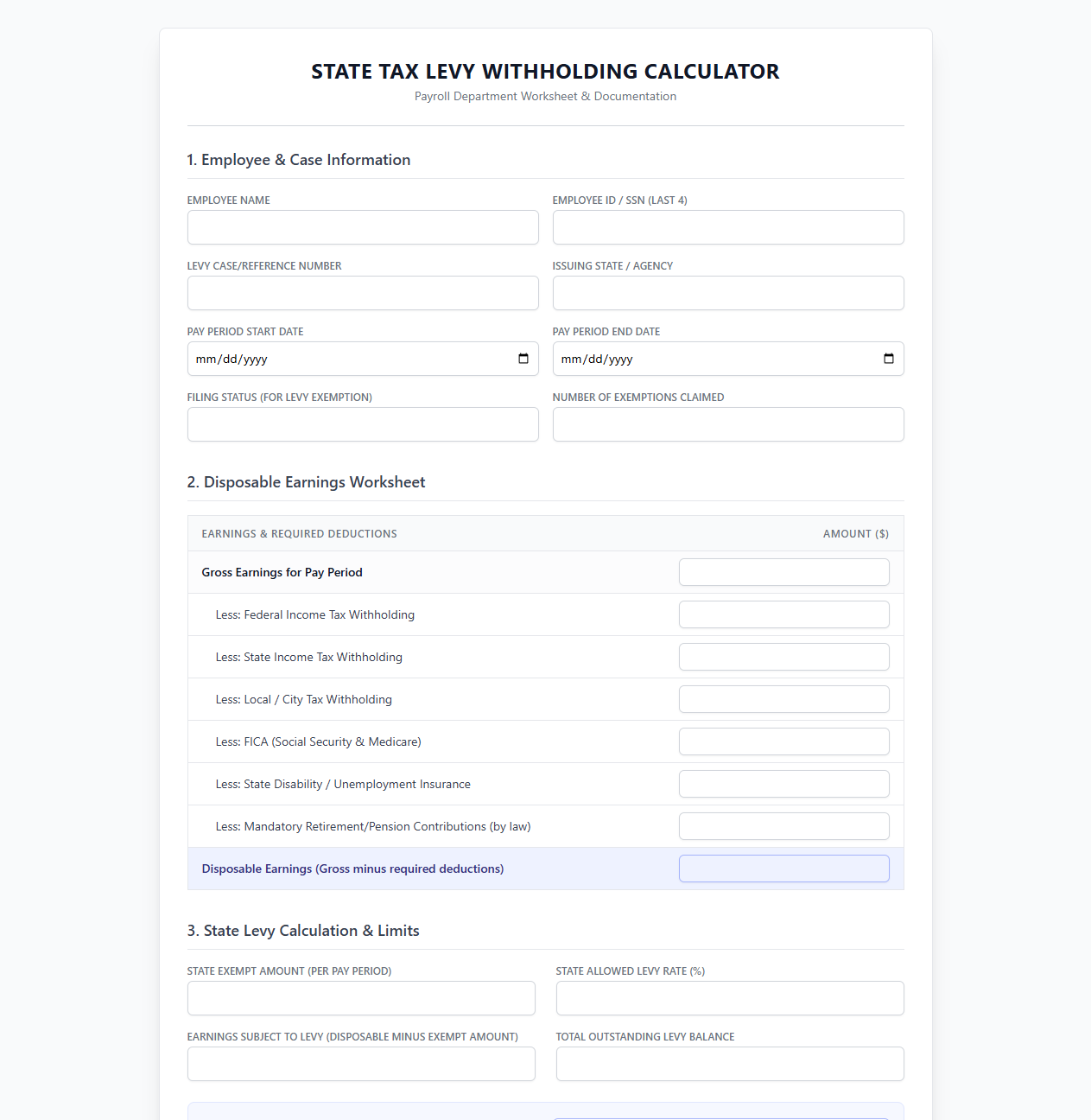Click 'Less: FICA (Social Security & Medicare)' label

(319, 741)
